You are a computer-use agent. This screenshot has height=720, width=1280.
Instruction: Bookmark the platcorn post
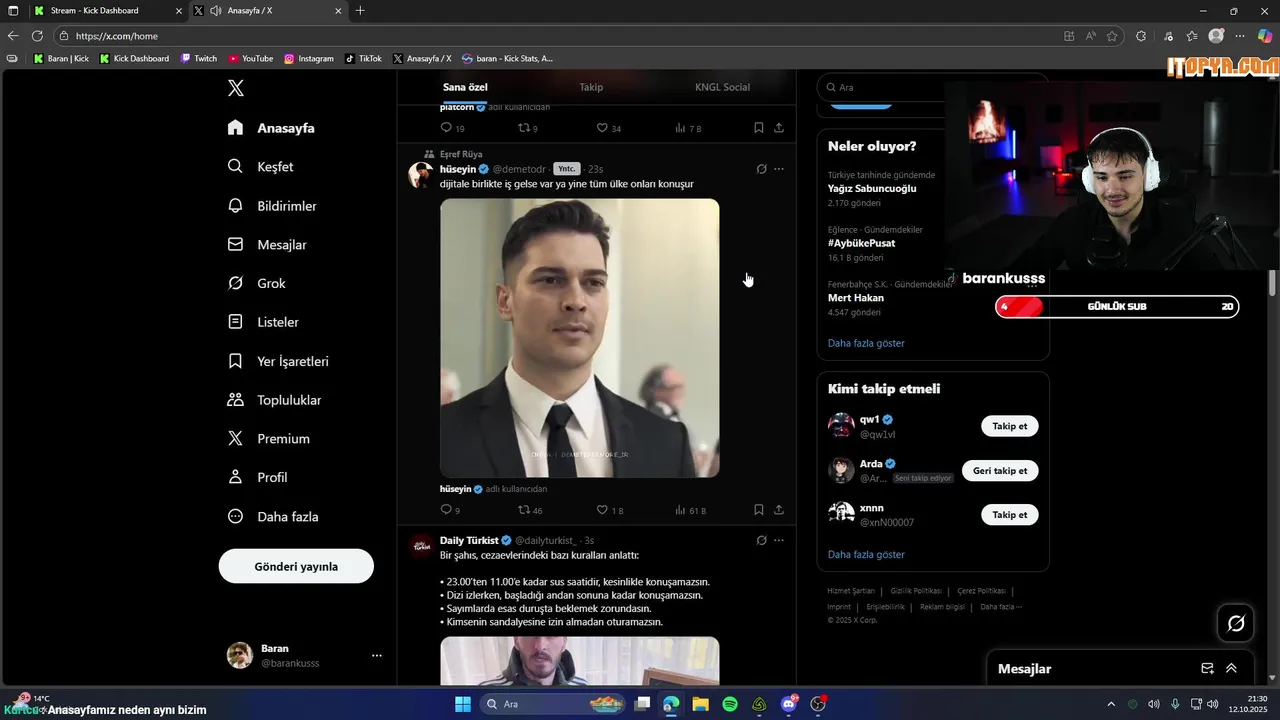tap(758, 128)
